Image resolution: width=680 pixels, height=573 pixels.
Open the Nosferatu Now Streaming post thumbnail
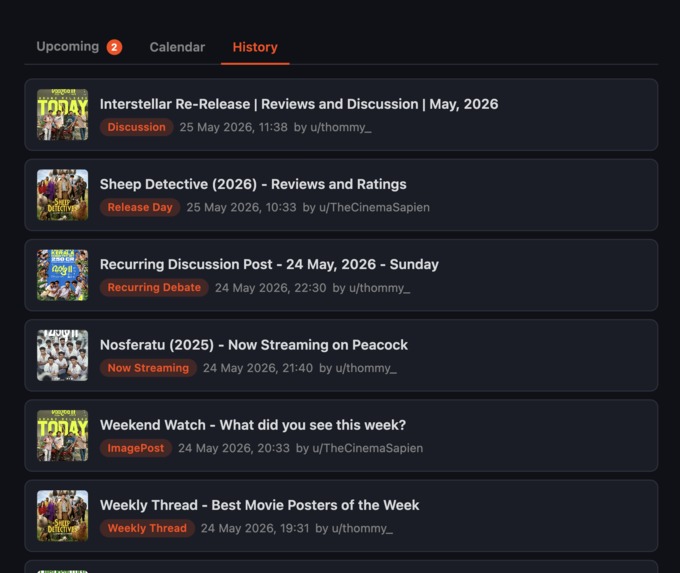(x=62, y=355)
